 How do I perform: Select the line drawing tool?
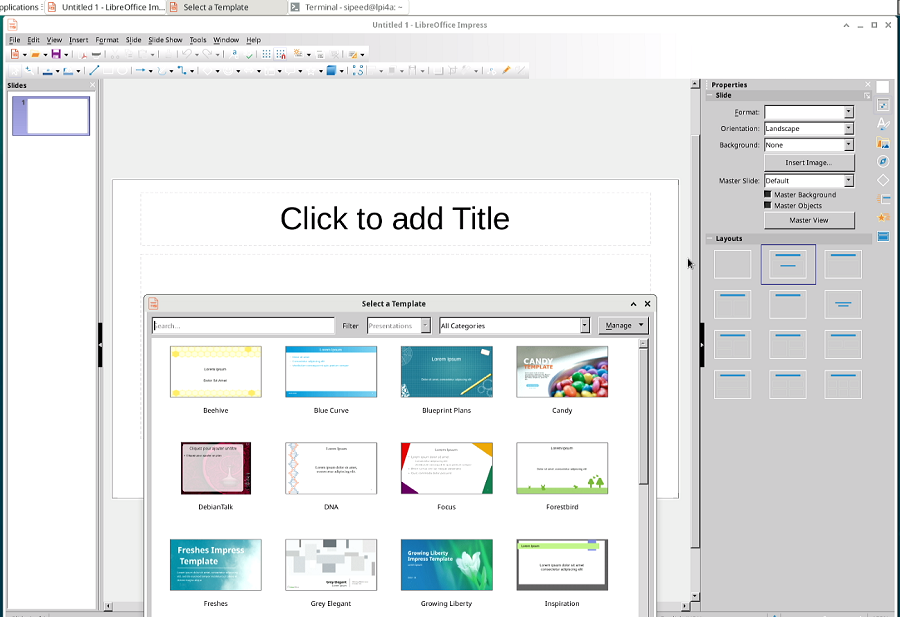(94, 70)
